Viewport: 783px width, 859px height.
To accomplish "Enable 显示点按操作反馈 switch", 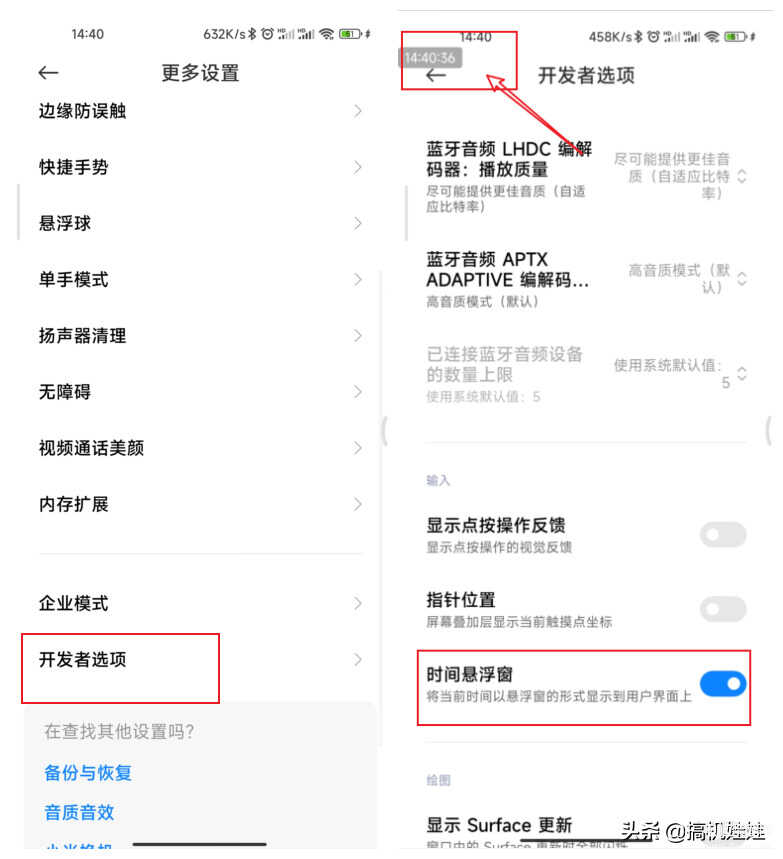I will click(723, 534).
